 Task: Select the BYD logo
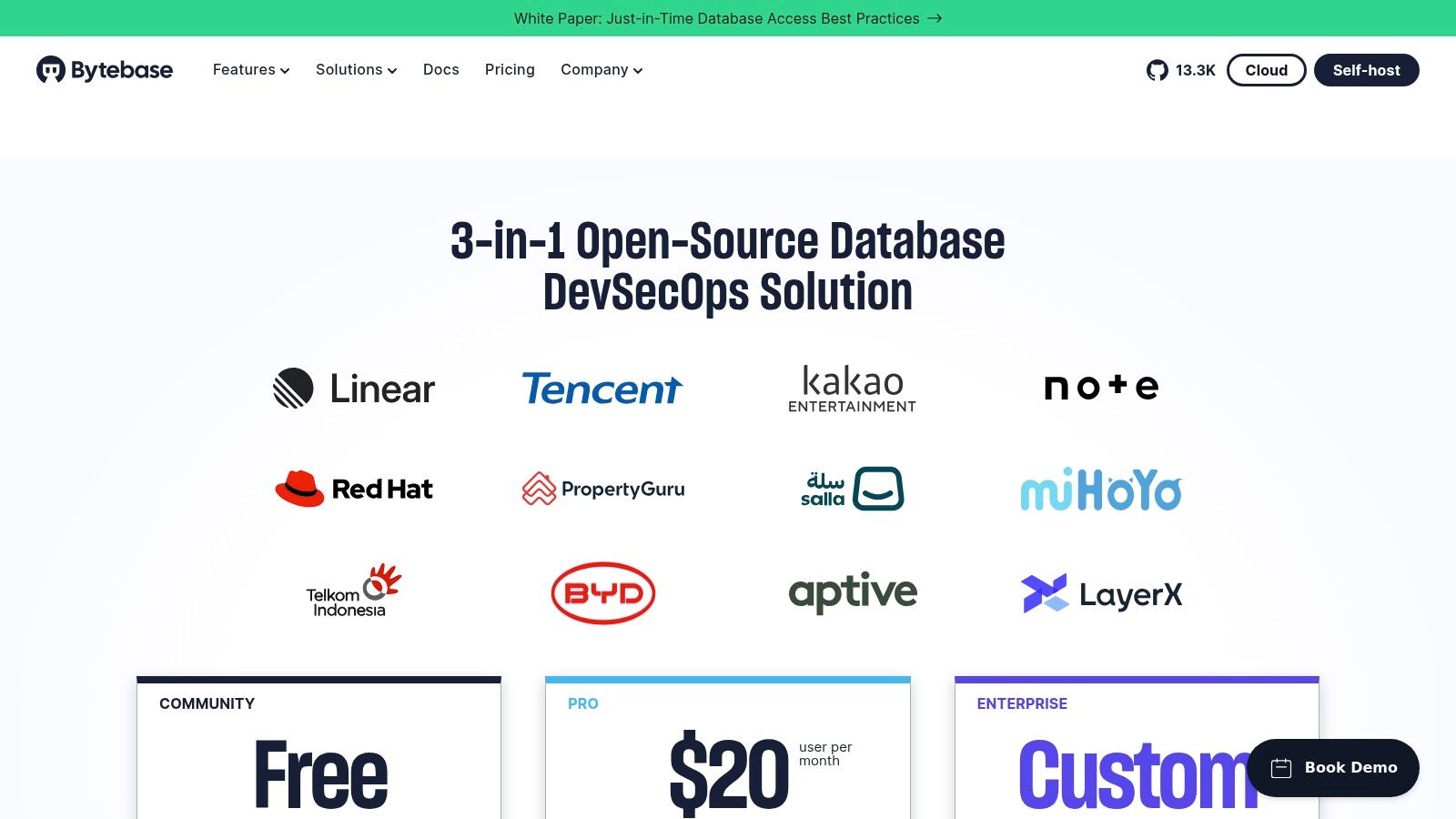[602, 592]
